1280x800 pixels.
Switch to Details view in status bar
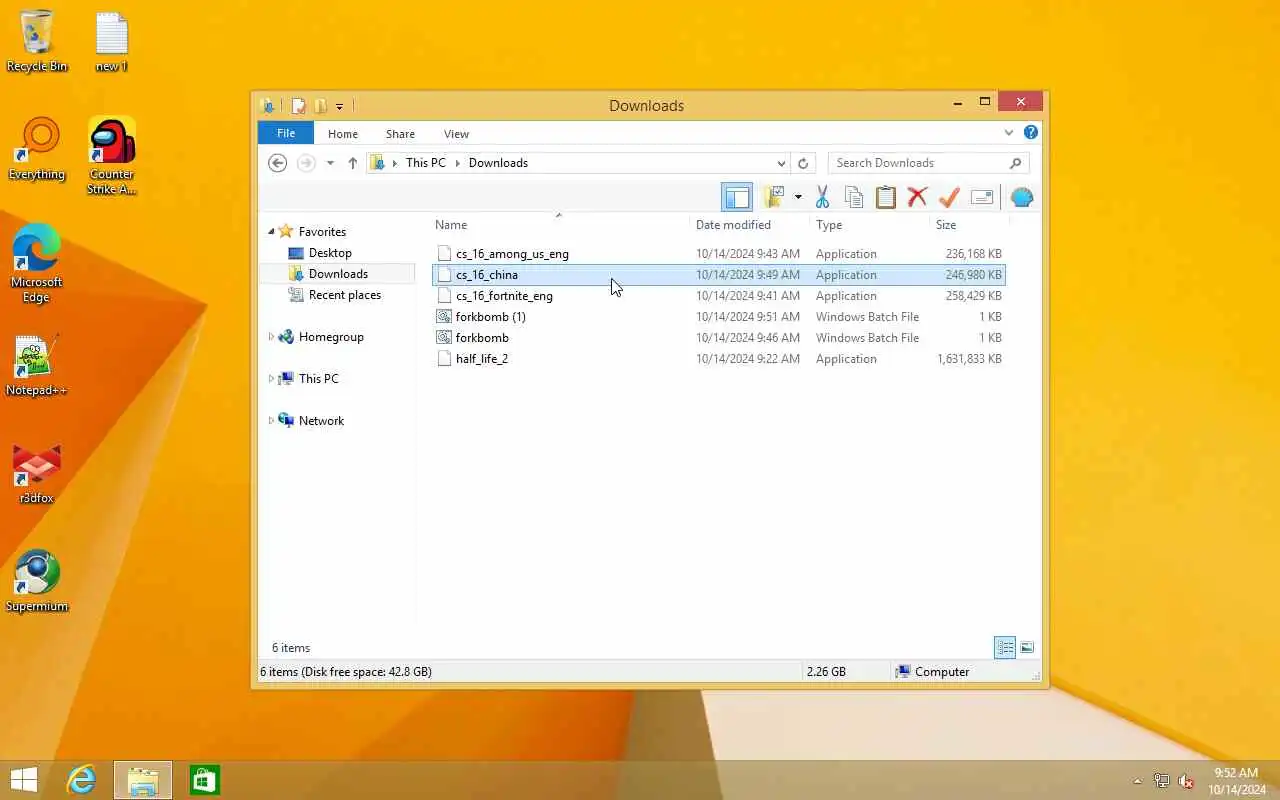point(1005,648)
